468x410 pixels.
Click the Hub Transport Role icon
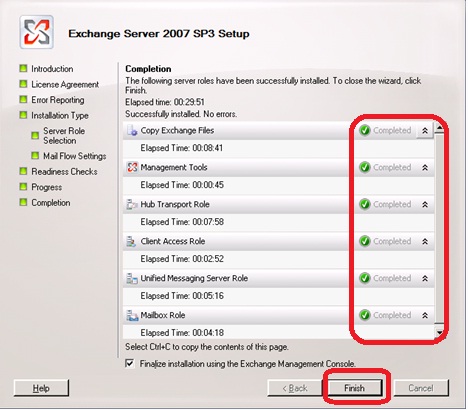point(132,204)
